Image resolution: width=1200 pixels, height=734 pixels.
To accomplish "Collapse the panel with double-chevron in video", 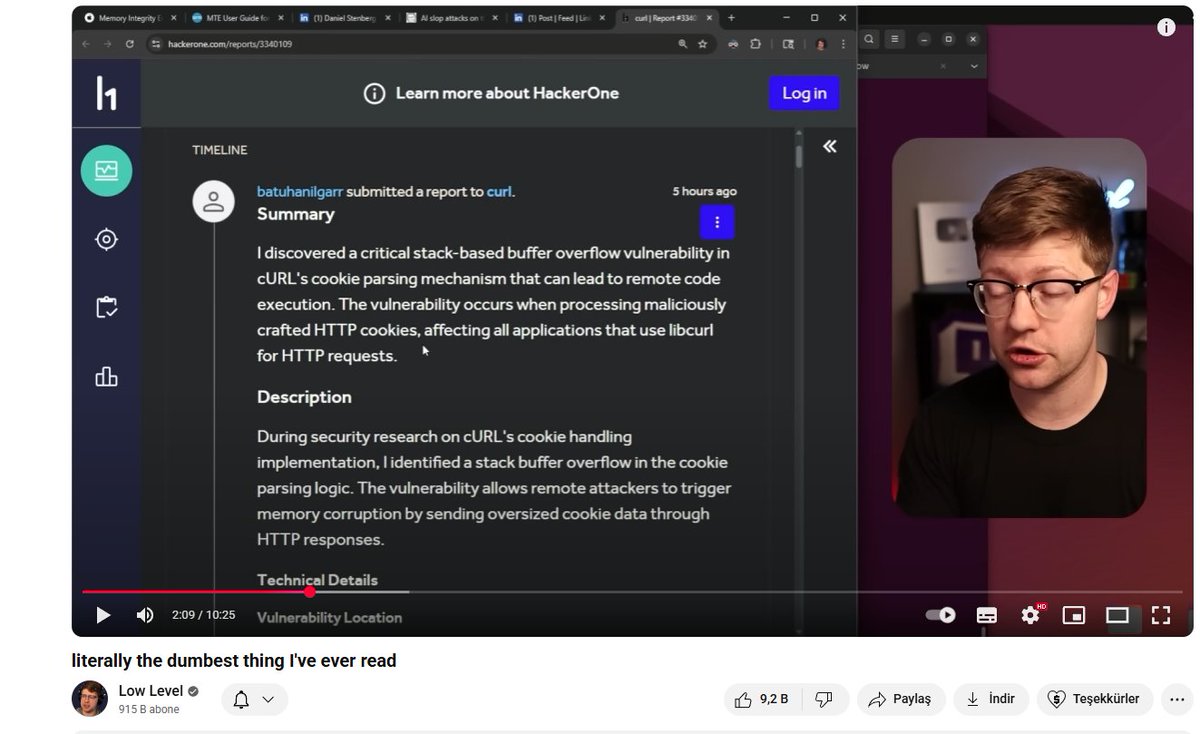I will pos(829,146).
